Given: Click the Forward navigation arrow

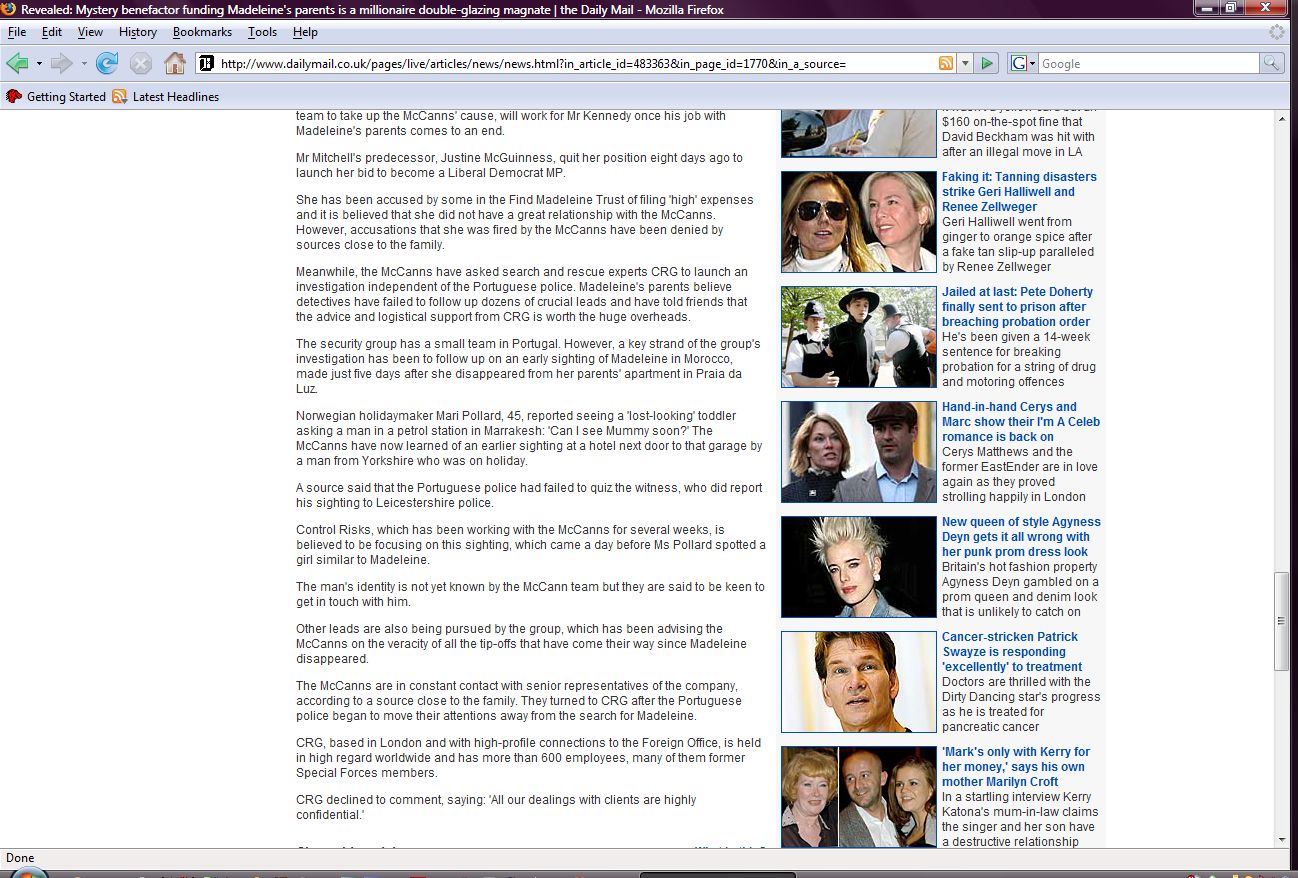Looking at the screenshot, I should pos(61,64).
